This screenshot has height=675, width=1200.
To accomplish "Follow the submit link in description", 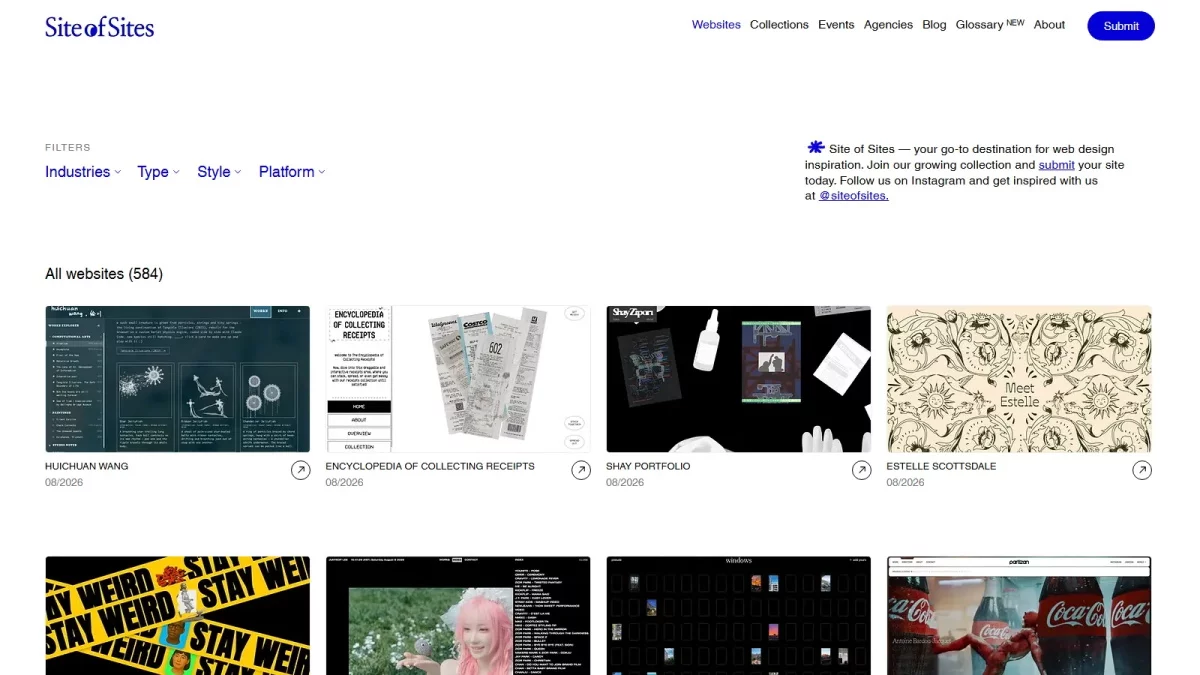I will click(x=1057, y=165).
